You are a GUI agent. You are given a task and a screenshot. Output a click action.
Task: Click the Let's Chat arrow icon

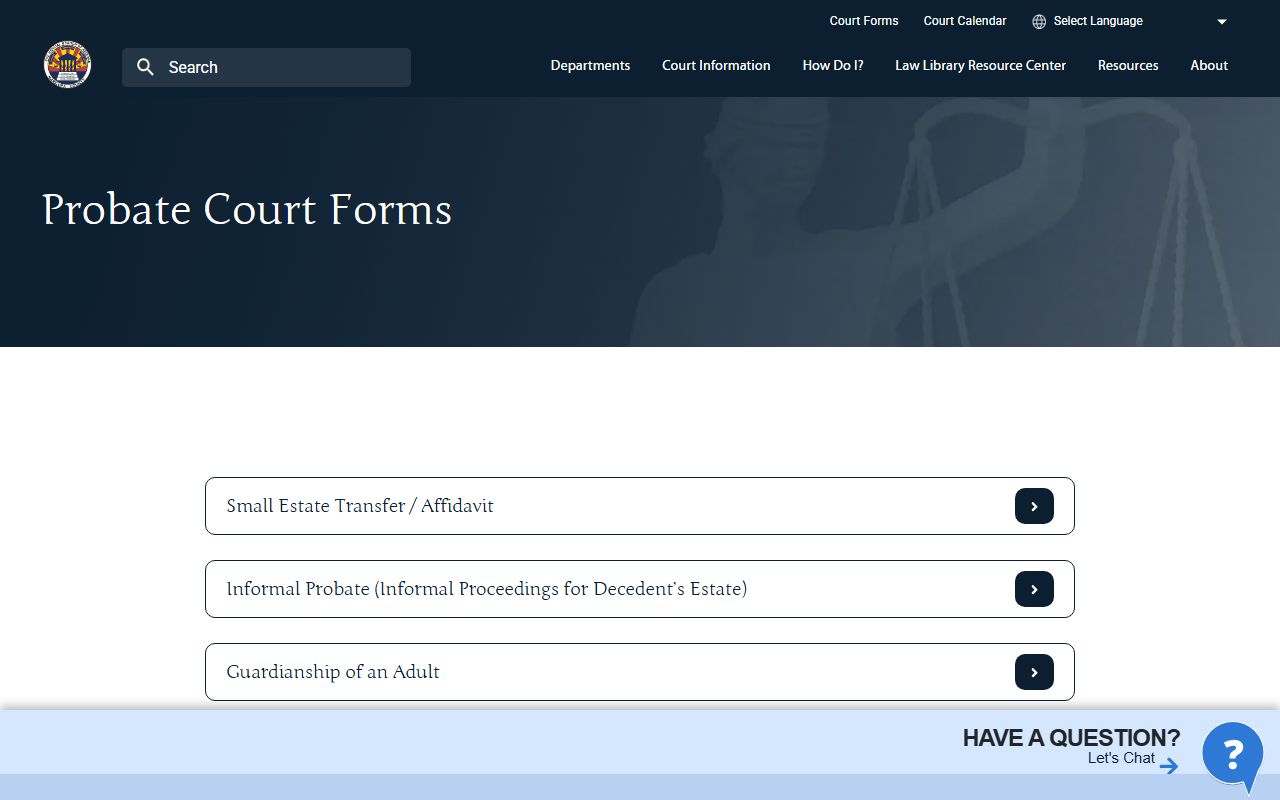(1169, 766)
